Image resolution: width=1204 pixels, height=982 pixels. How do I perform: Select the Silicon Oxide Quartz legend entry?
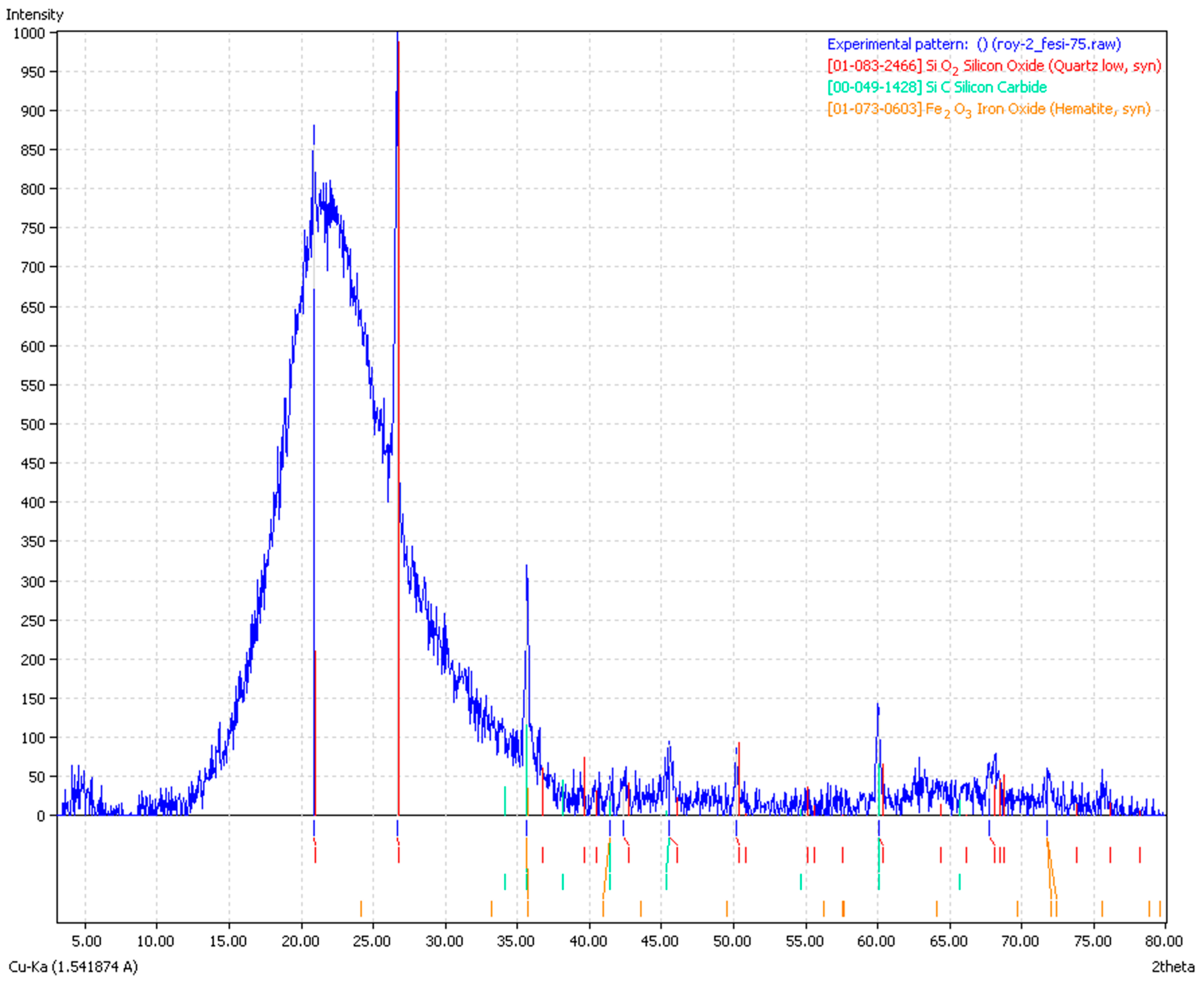[993, 66]
